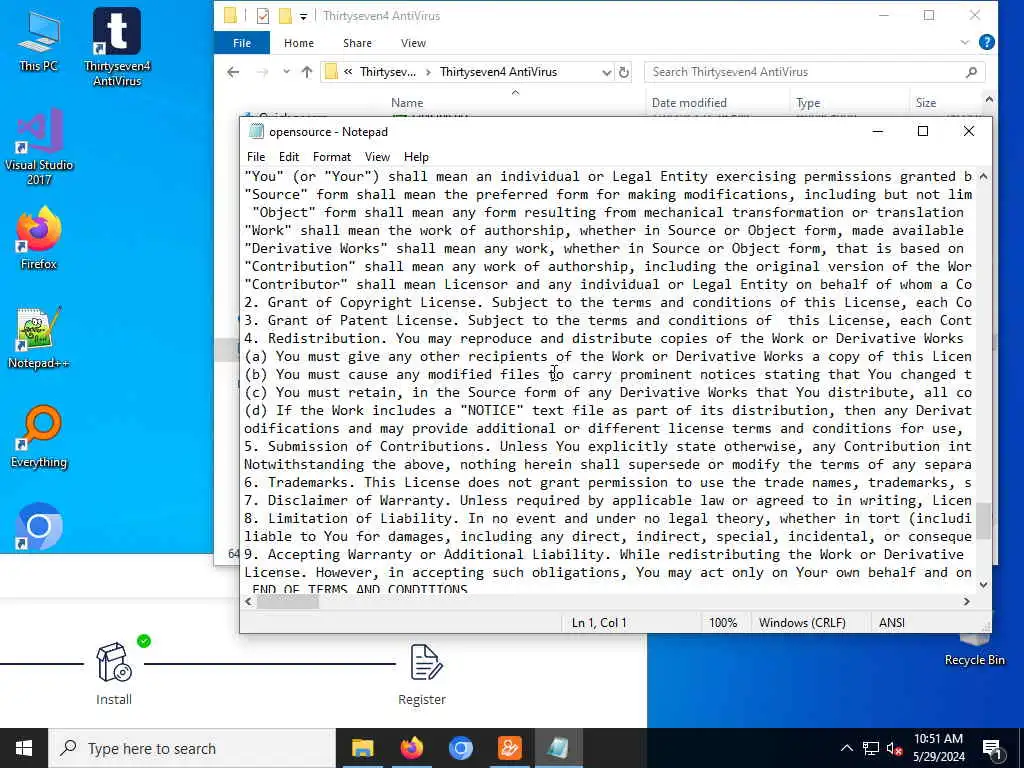Viewport: 1024px width, 768px height.
Task: Launch Firefox from desktop shortcut
Action: 39,238
